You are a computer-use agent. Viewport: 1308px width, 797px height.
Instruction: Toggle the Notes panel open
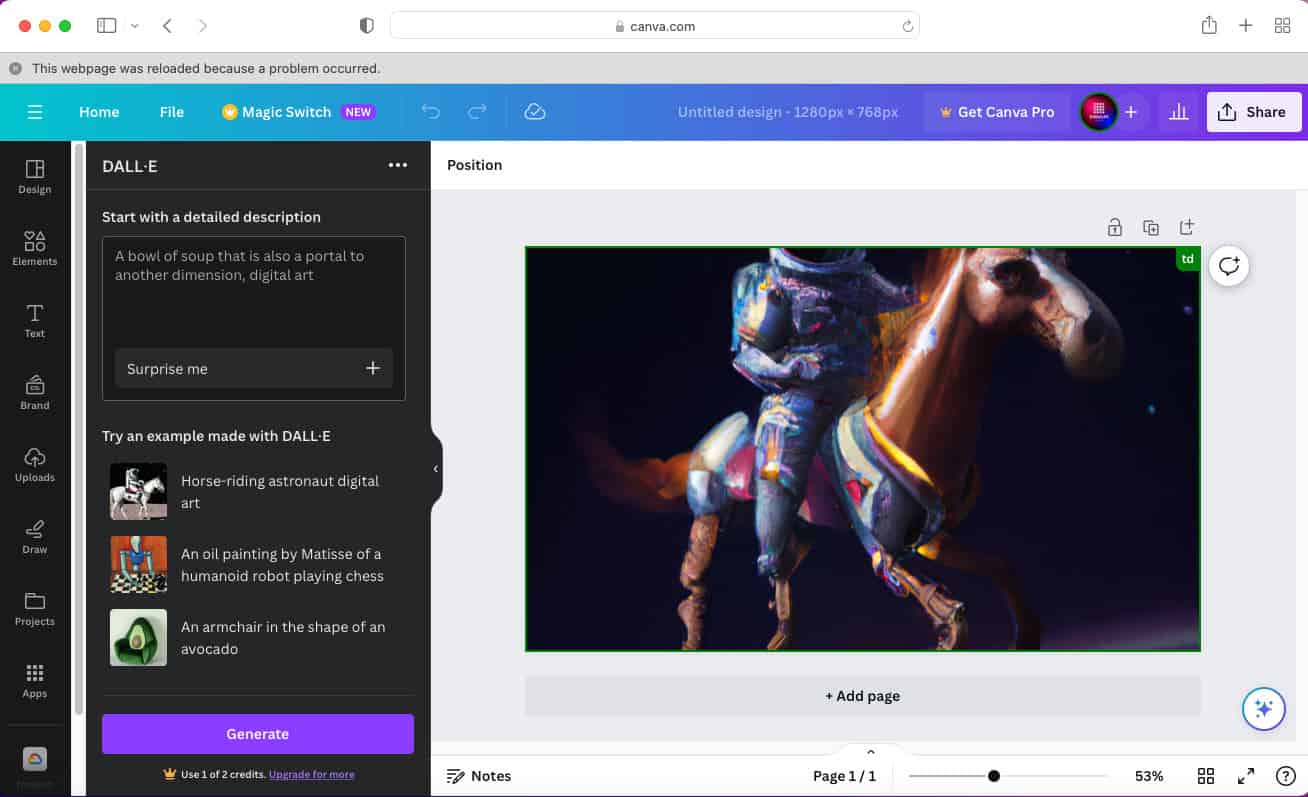click(479, 775)
